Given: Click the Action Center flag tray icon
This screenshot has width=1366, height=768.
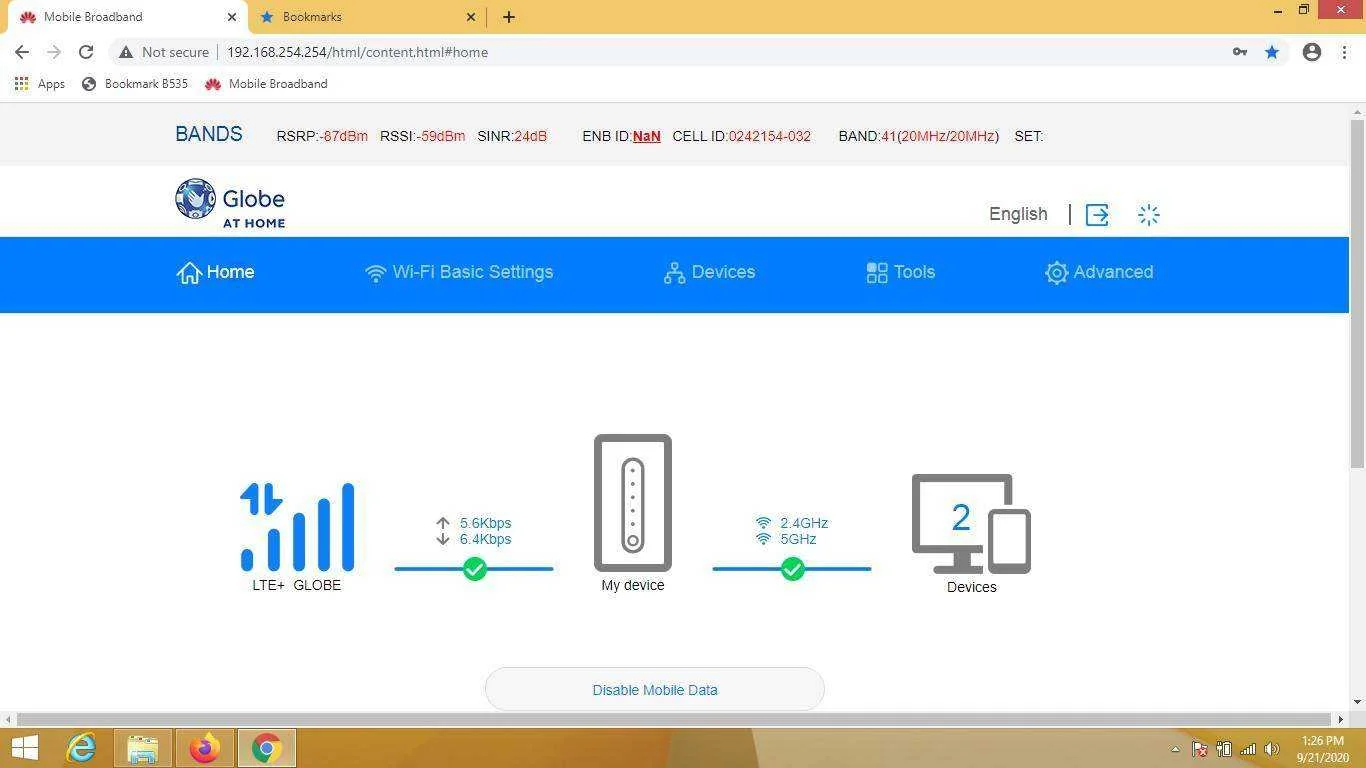Looking at the screenshot, I should pos(1199,749).
